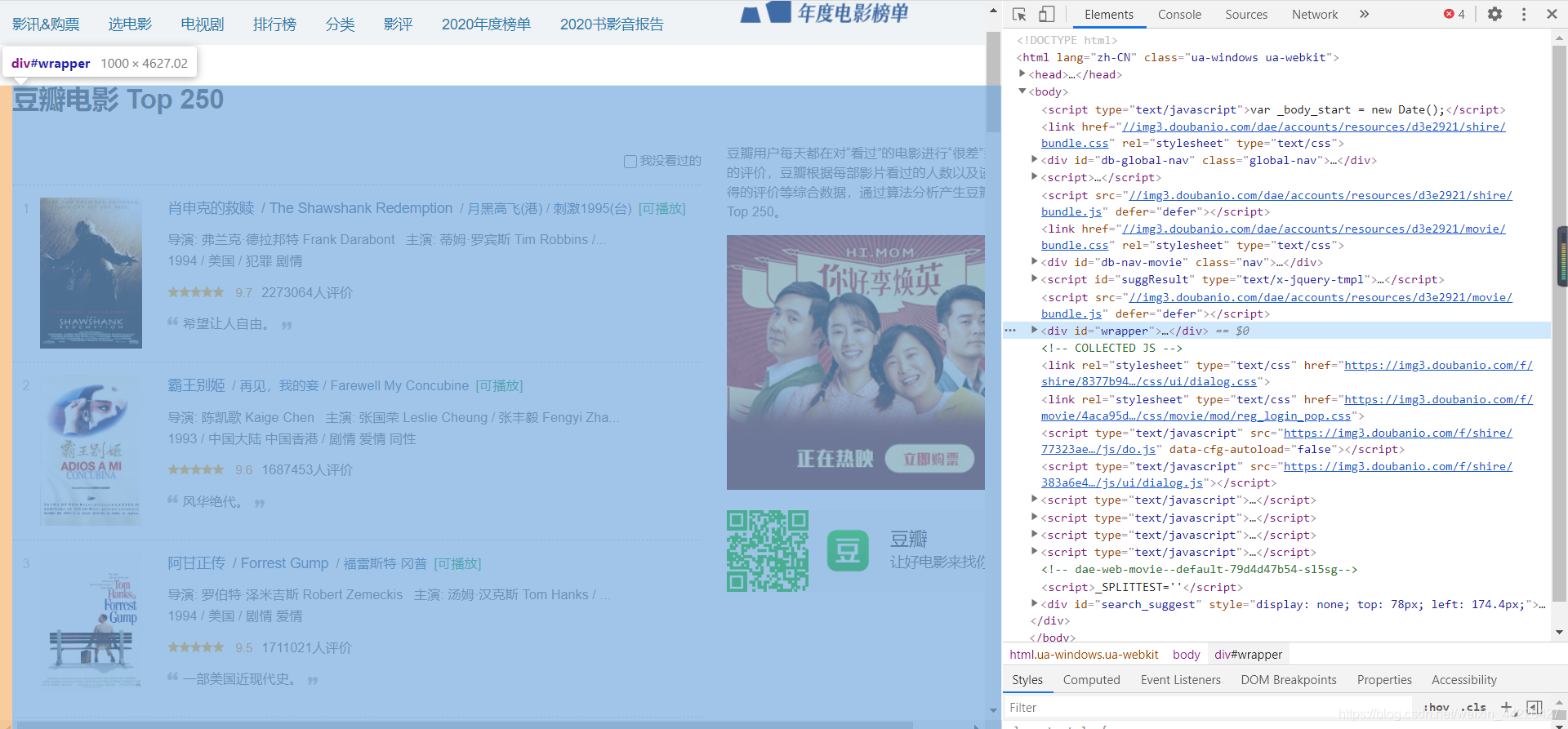Switch to the Elements tab
This screenshot has height=729, width=1568.
[1108, 14]
